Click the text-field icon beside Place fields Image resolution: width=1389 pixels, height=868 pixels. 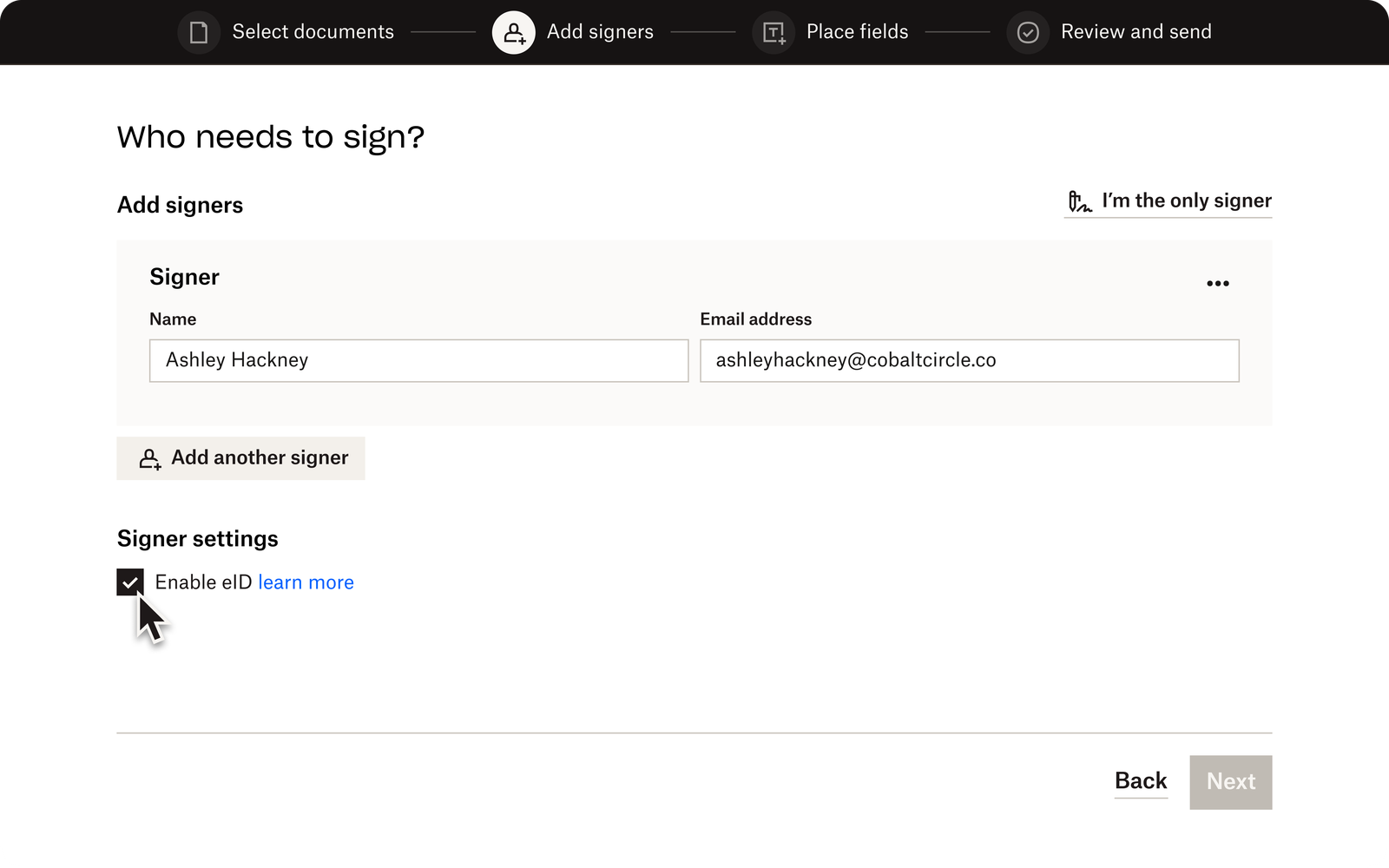point(773,32)
